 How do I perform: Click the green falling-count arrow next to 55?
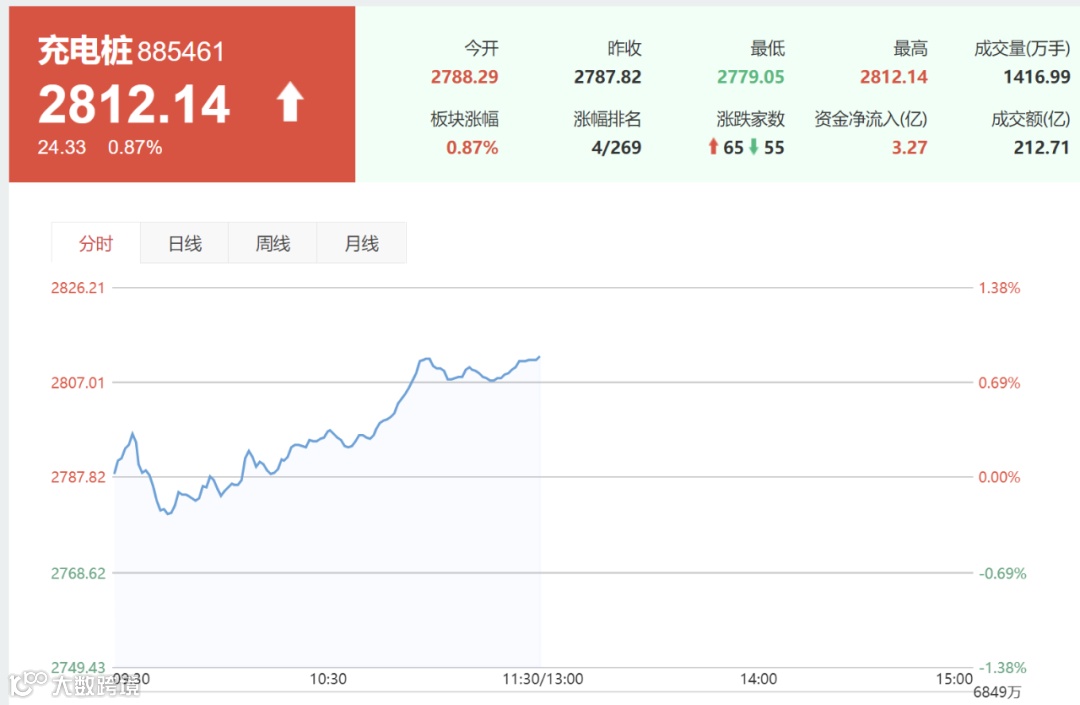[x=754, y=147]
